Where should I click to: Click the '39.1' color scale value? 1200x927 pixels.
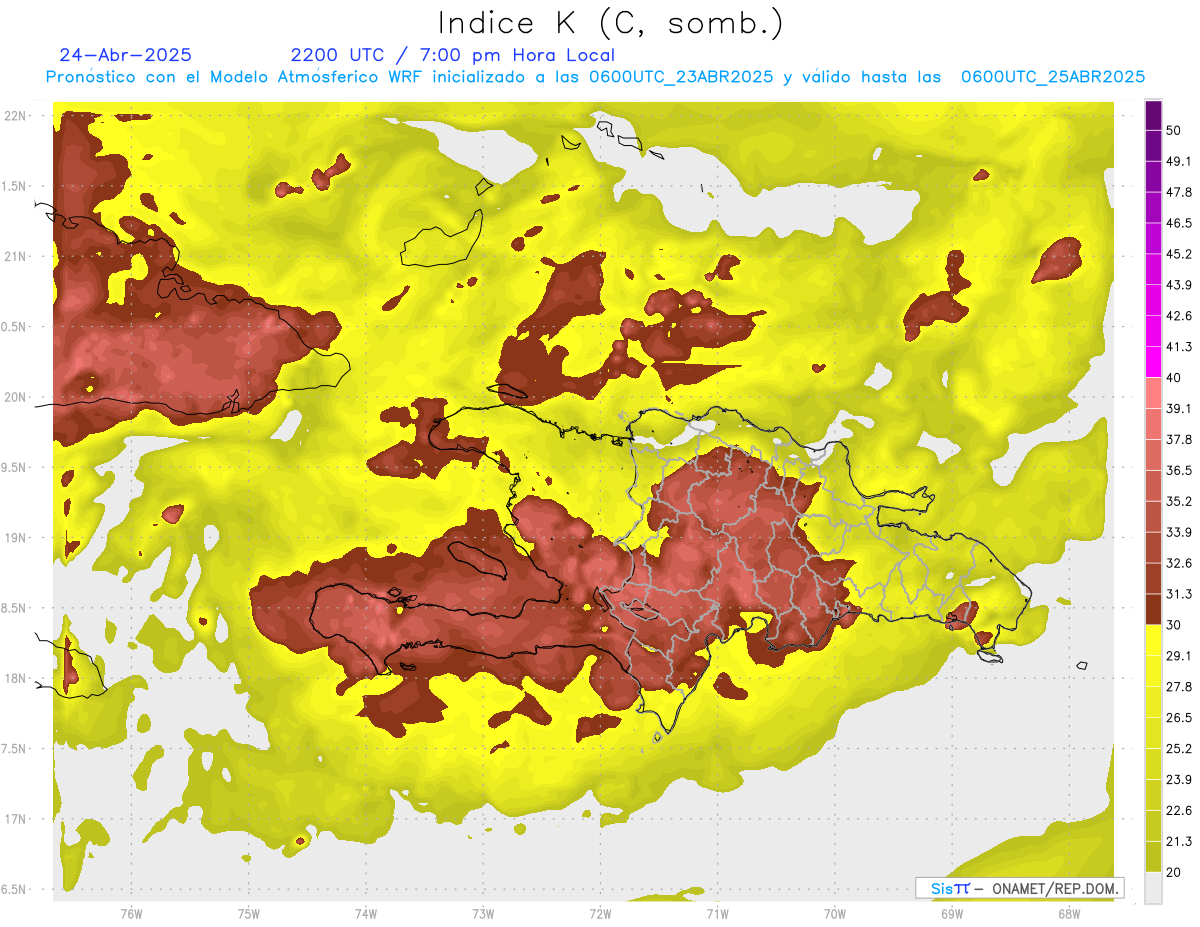(1179, 409)
